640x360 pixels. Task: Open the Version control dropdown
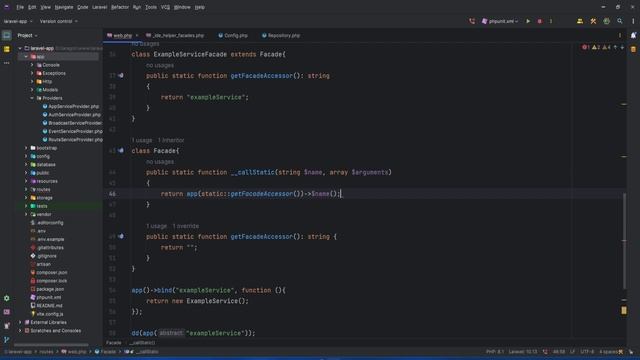58,21
